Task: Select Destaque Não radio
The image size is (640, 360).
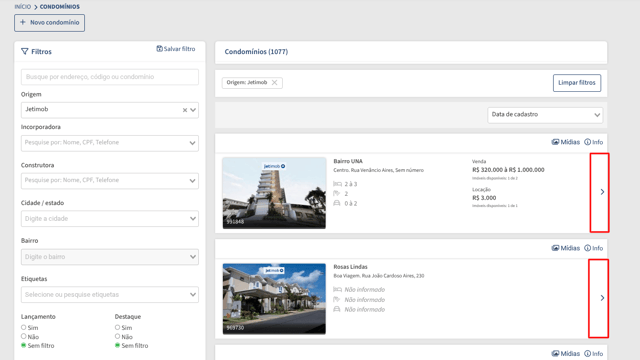Action: 118,336
